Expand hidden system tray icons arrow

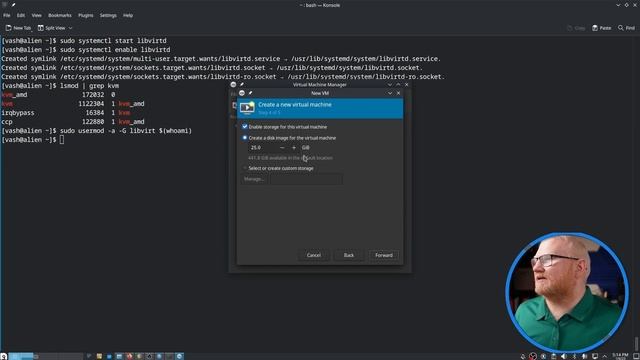[604, 356]
